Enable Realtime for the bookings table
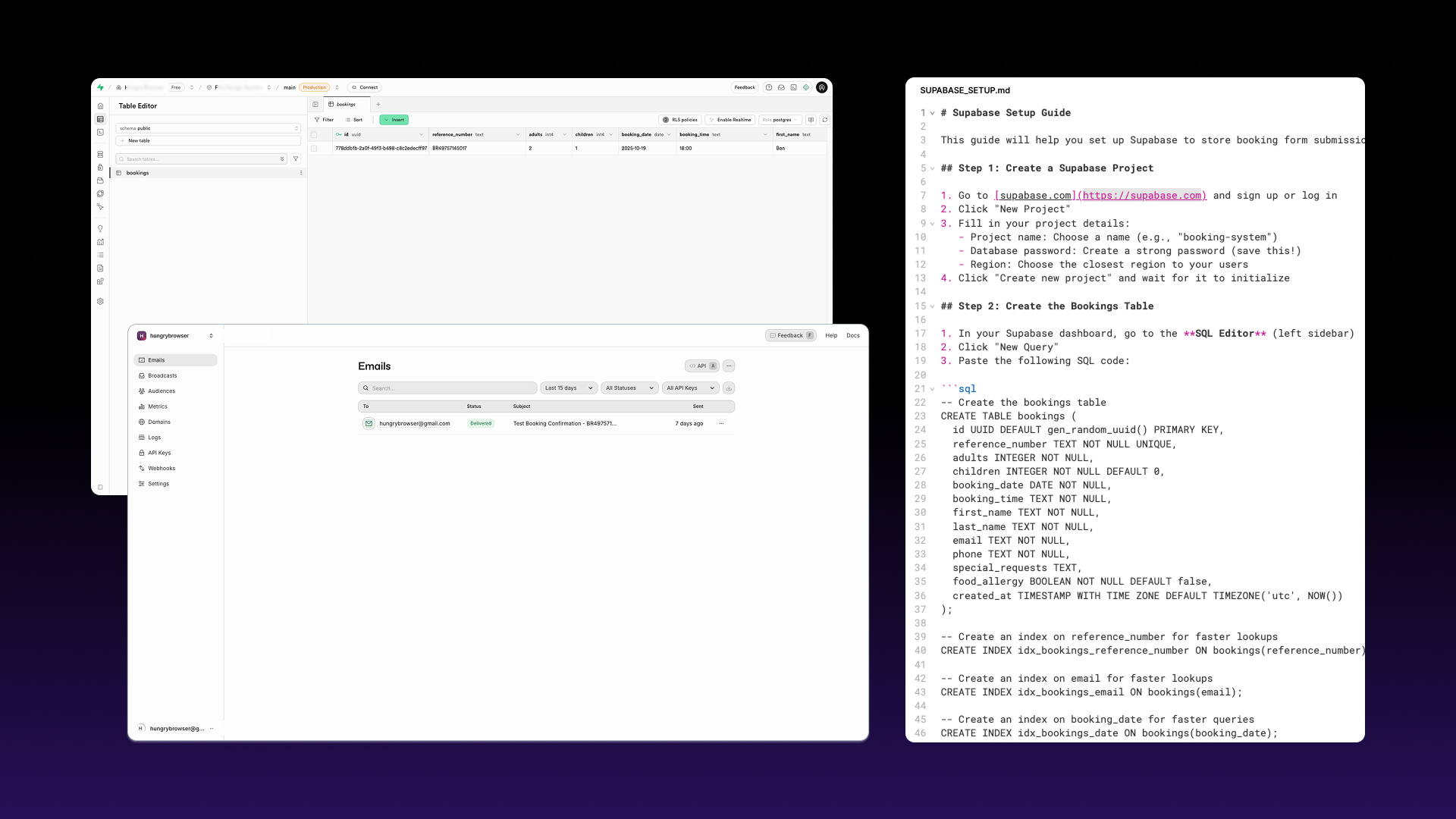The height and width of the screenshot is (819, 1456). 730,120
